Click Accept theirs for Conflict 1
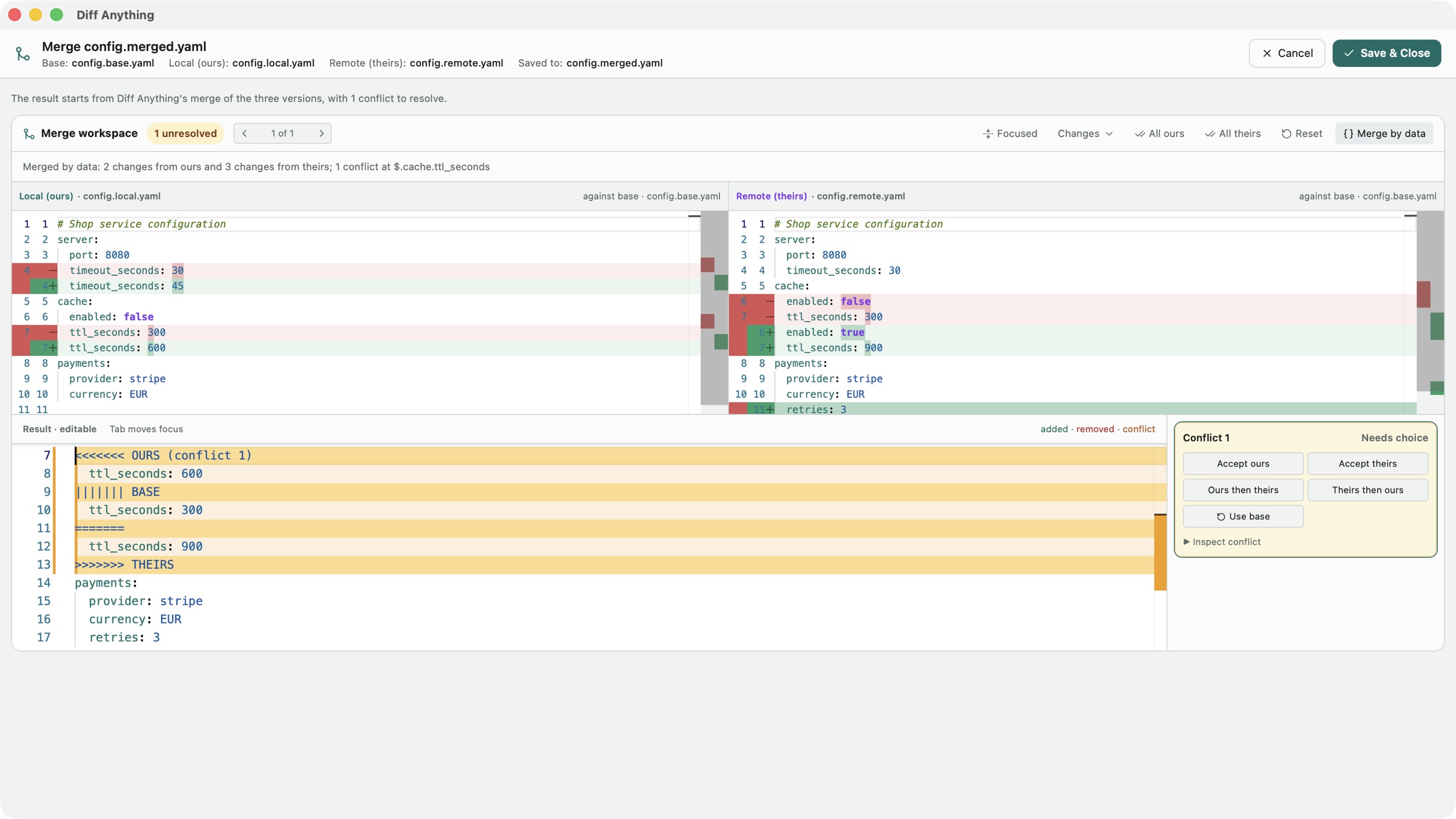The width and height of the screenshot is (1456, 819). point(1367,463)
